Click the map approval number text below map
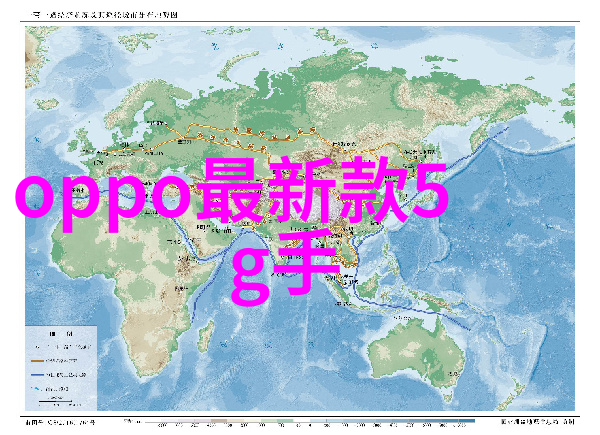Viewport: 600px width, 435px height. click(60, 422)
